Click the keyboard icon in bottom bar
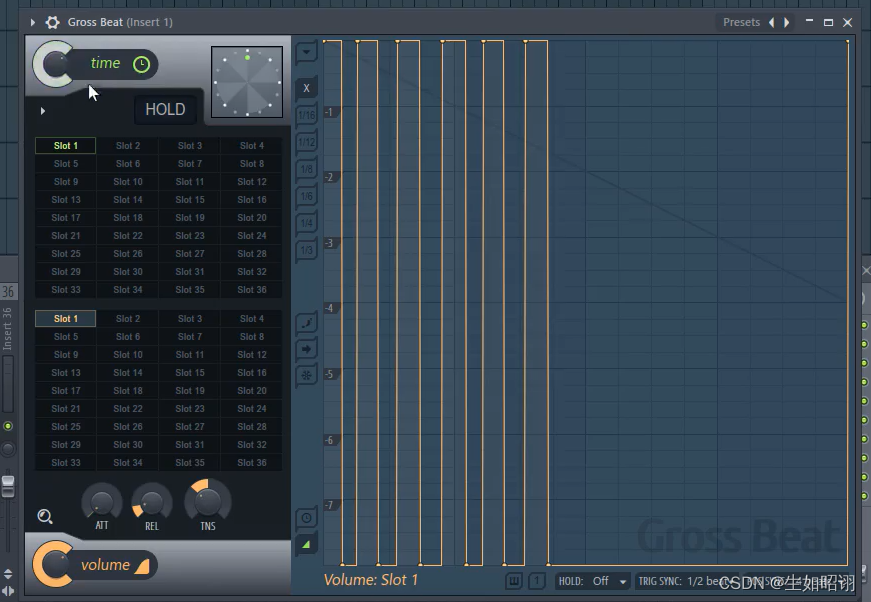Image resolution: width=871 pixels, height=602 pixels. click(514, 581)
